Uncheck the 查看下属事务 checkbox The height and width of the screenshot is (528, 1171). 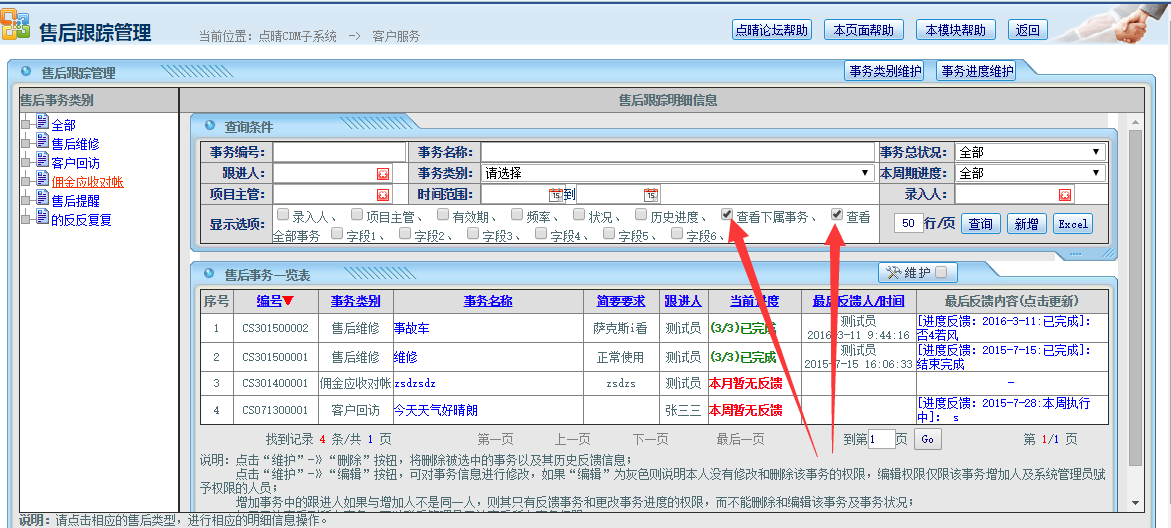tap(727, 214)
